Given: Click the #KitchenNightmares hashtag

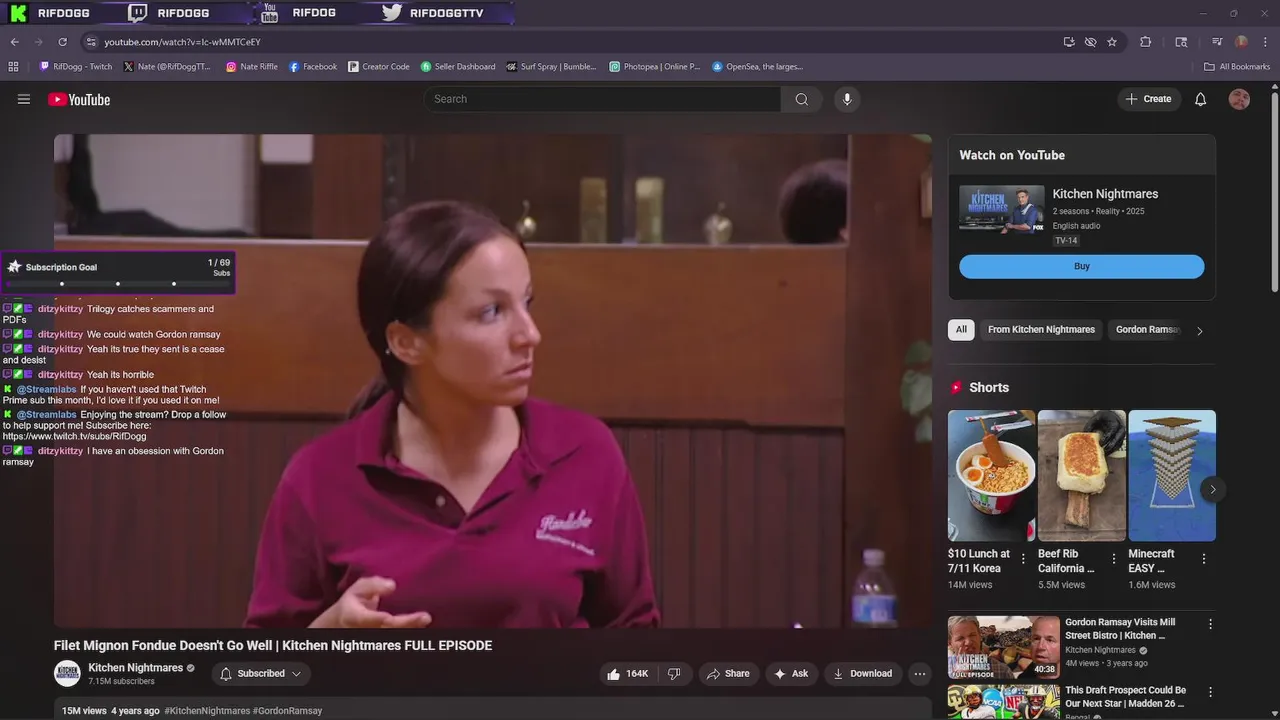Looking at the screenshot, I should (207, 711).
